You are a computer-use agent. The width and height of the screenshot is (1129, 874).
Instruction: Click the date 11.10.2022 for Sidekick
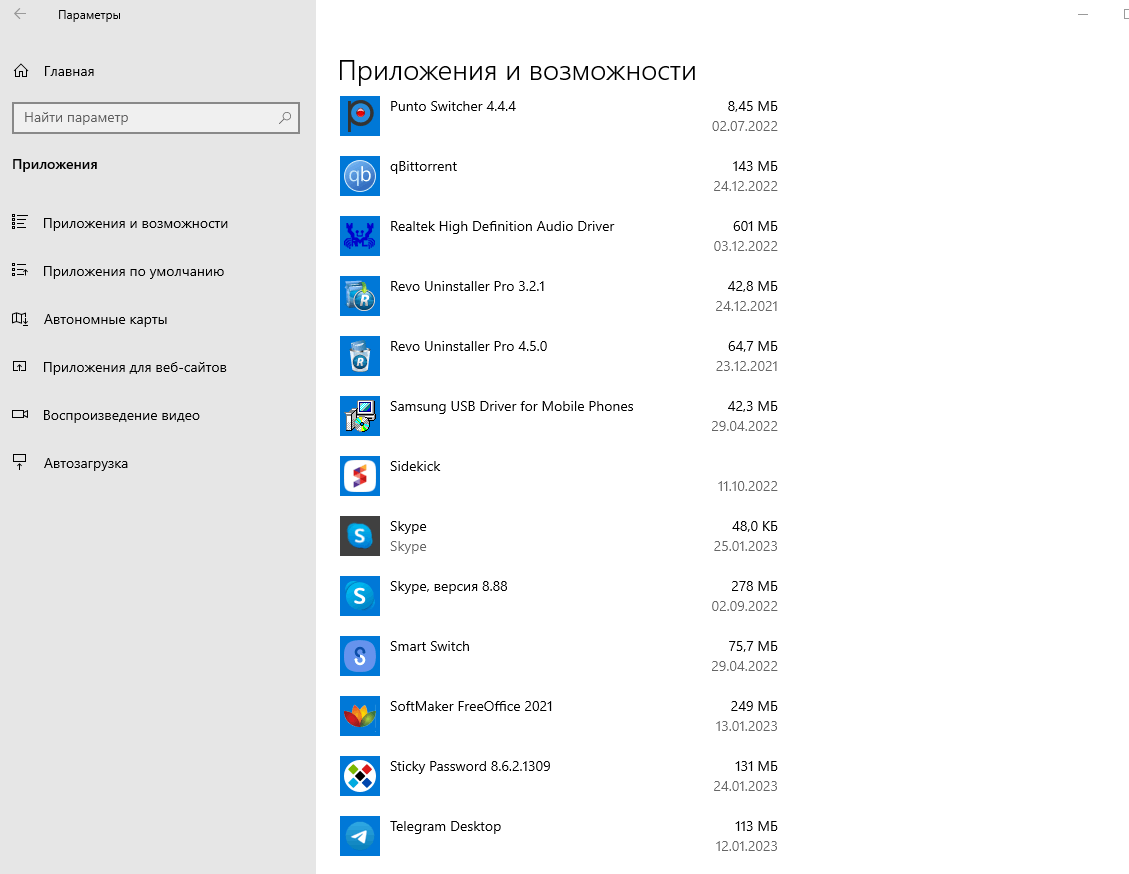(x=747, y=486)
